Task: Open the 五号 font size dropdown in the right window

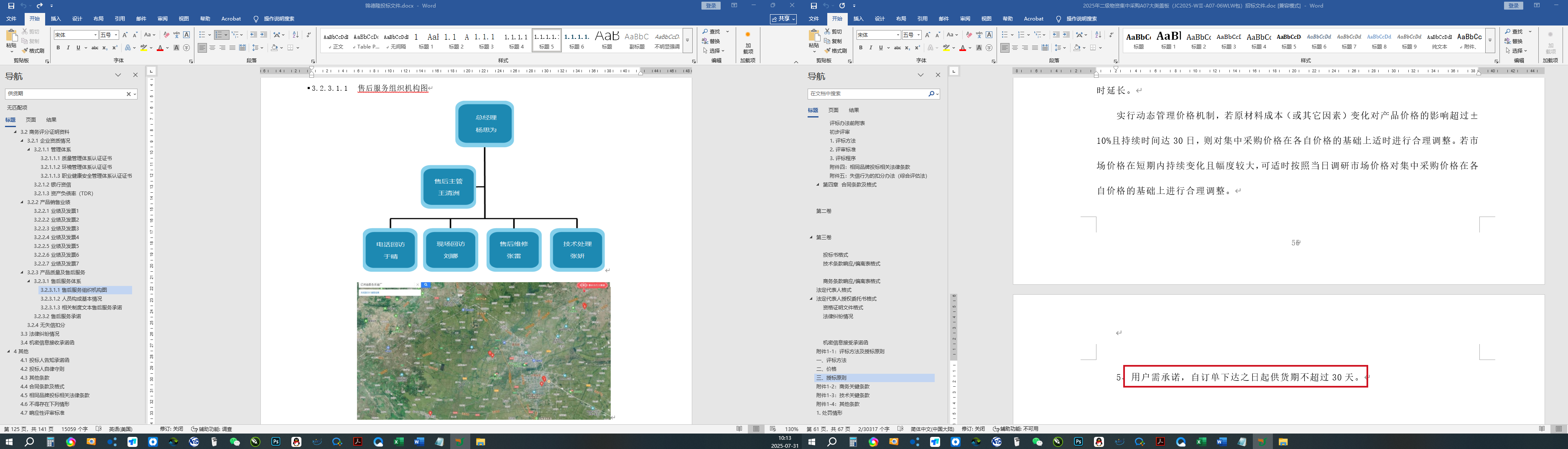Action: 919,35
